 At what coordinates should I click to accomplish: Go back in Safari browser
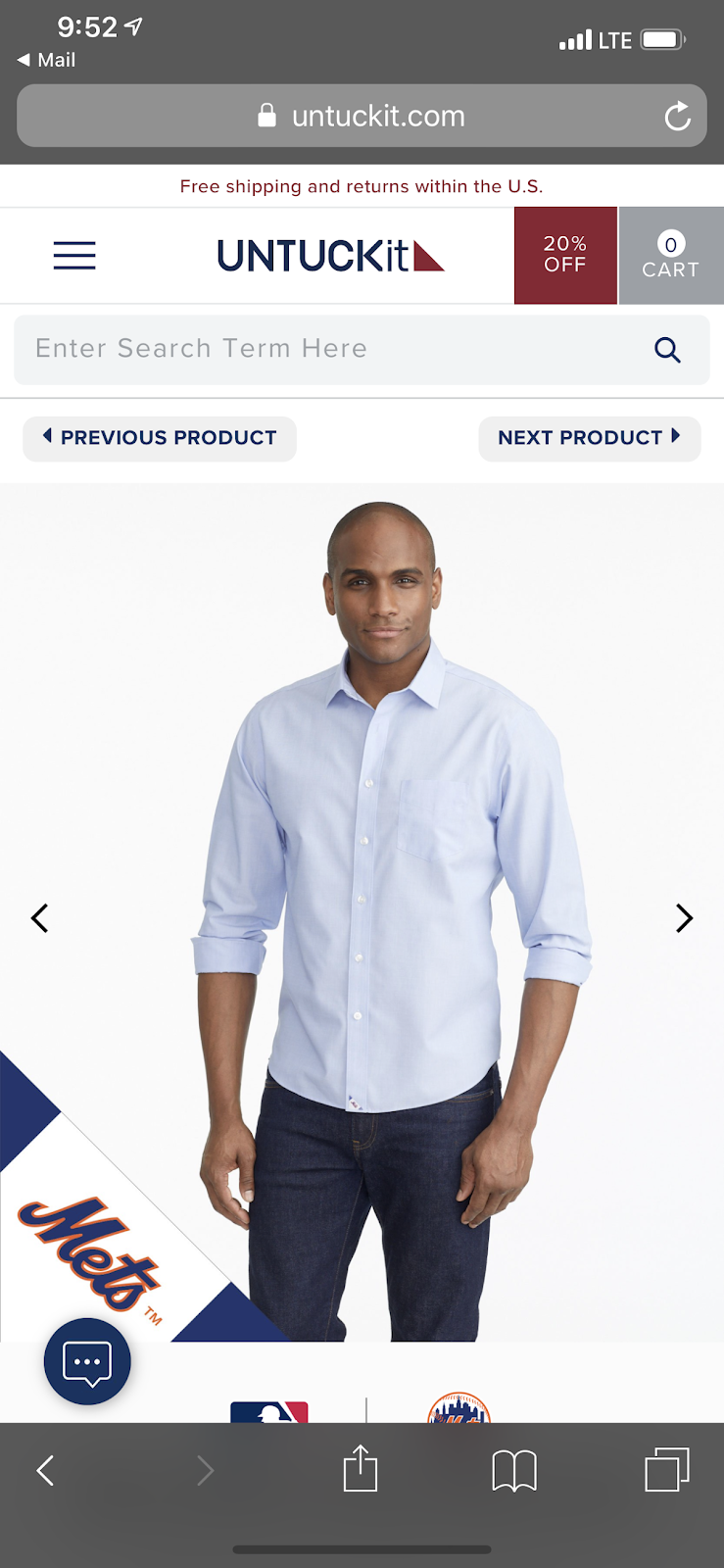(45, 1470)
